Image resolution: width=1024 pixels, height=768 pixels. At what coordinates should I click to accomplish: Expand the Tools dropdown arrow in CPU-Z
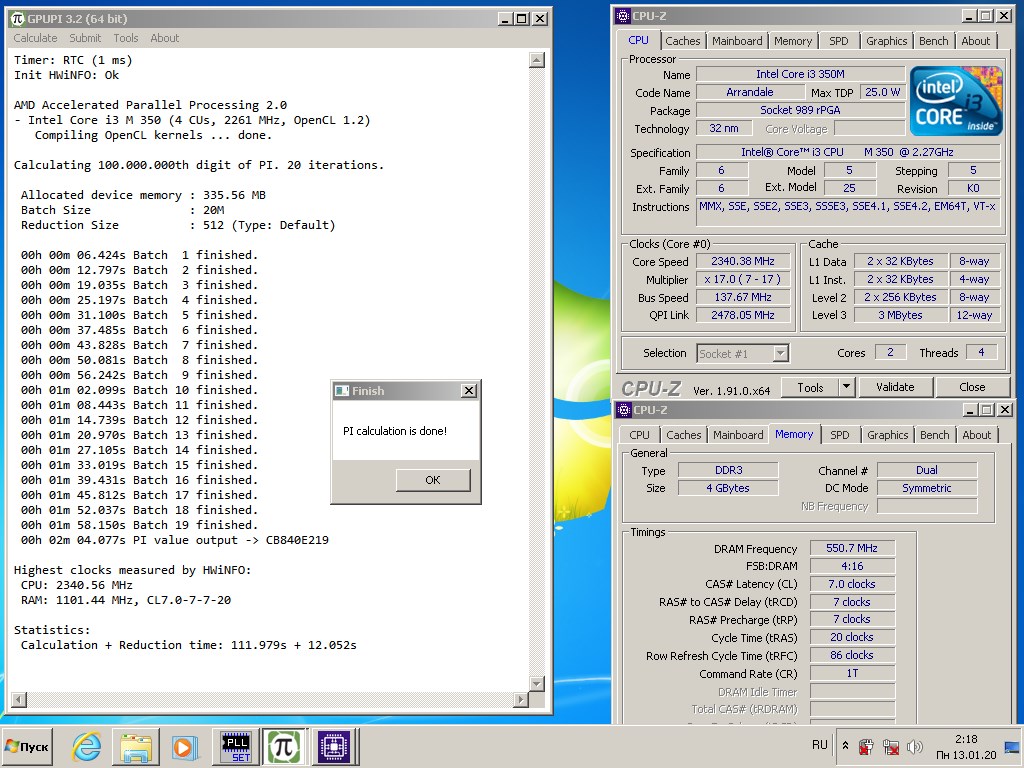pyautogui.click(x=846, y=387)
